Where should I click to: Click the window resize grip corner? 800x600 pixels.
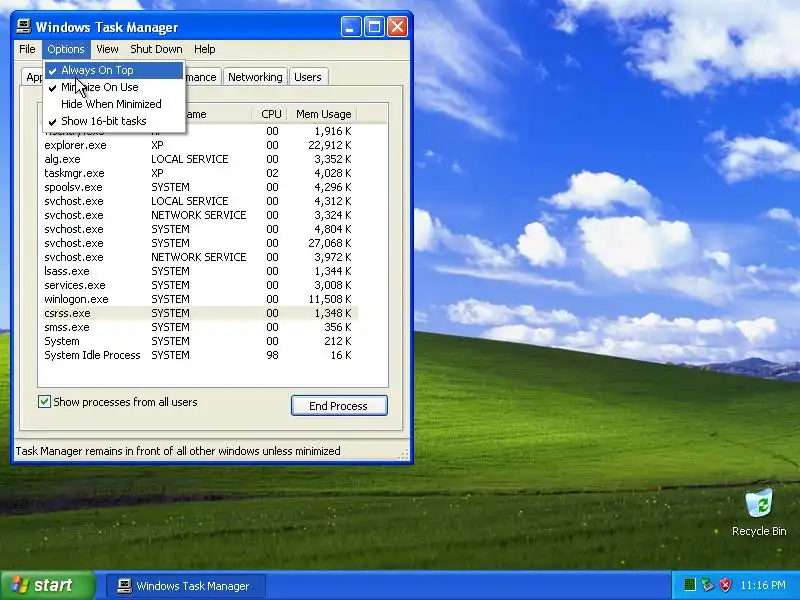(x=403, y=454)
